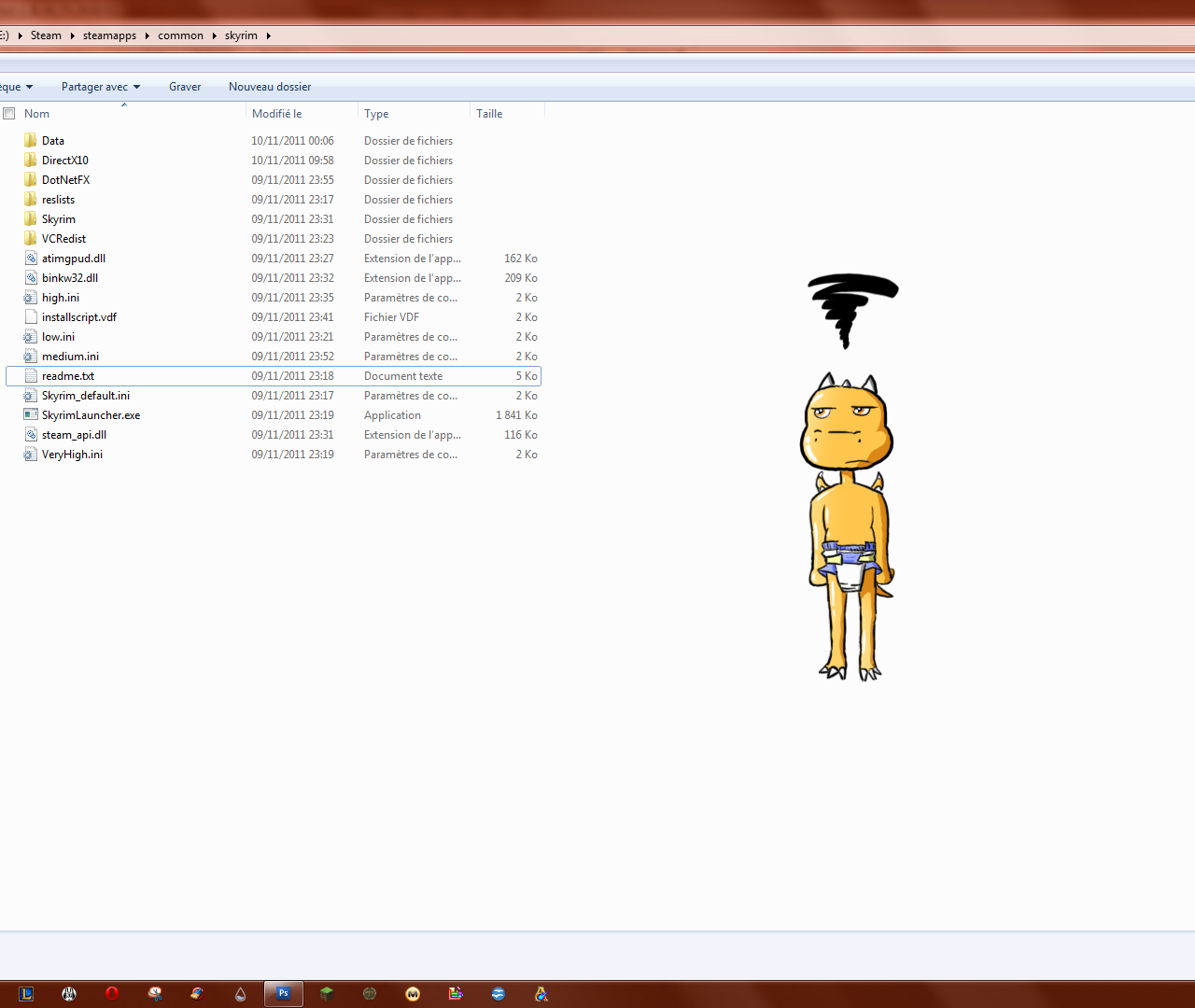
Task: Click the Fichier VDF type cell
Action: tap(391, 317)
